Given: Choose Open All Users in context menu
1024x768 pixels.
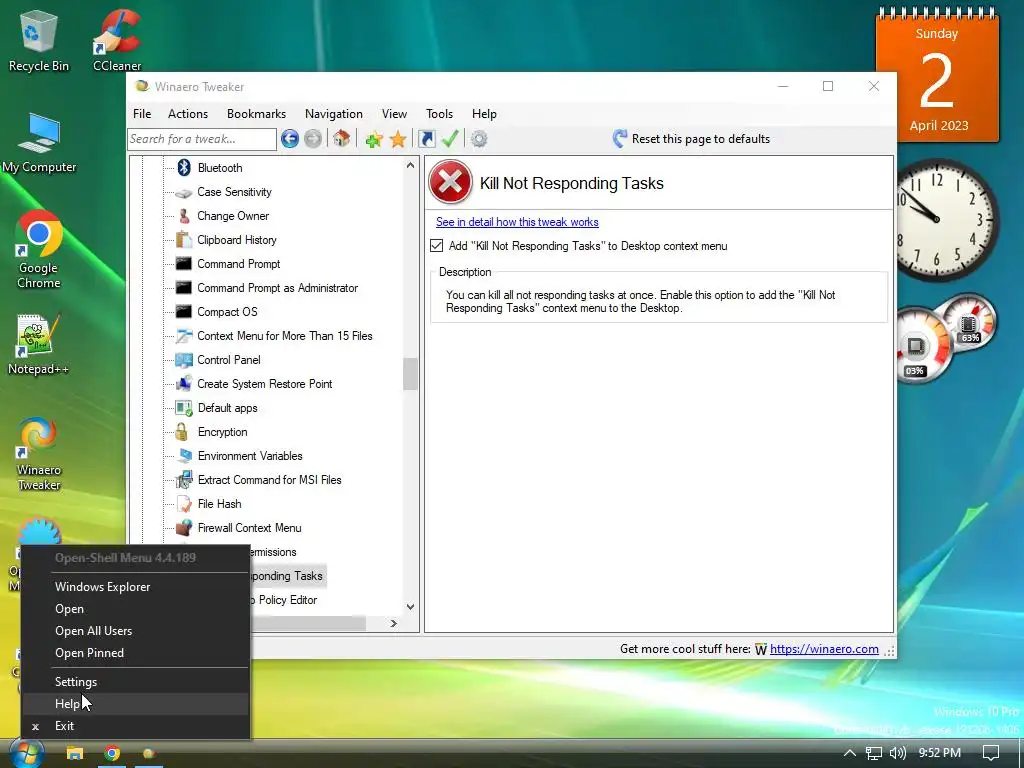Looking at the screenshot, I should click(x=135, y=631).
